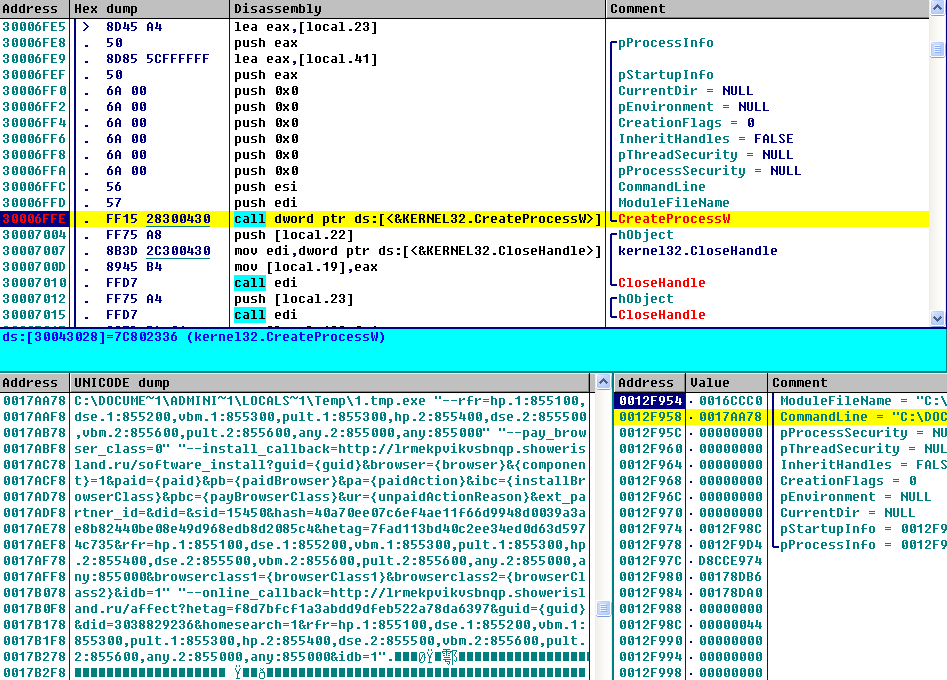Click disassembly pane scrollbar down arrow
The image size is (947, 680).
[937, 318]
